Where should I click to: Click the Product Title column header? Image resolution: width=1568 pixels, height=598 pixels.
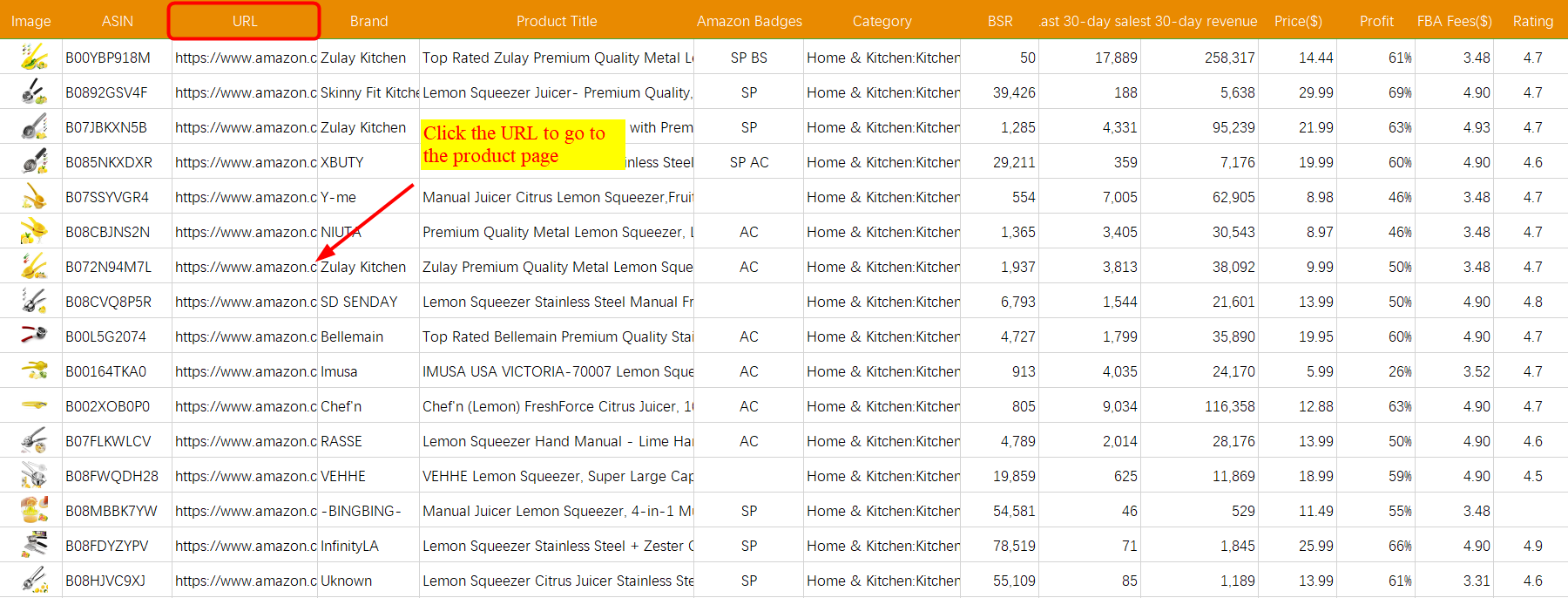(x=557, y=21)
